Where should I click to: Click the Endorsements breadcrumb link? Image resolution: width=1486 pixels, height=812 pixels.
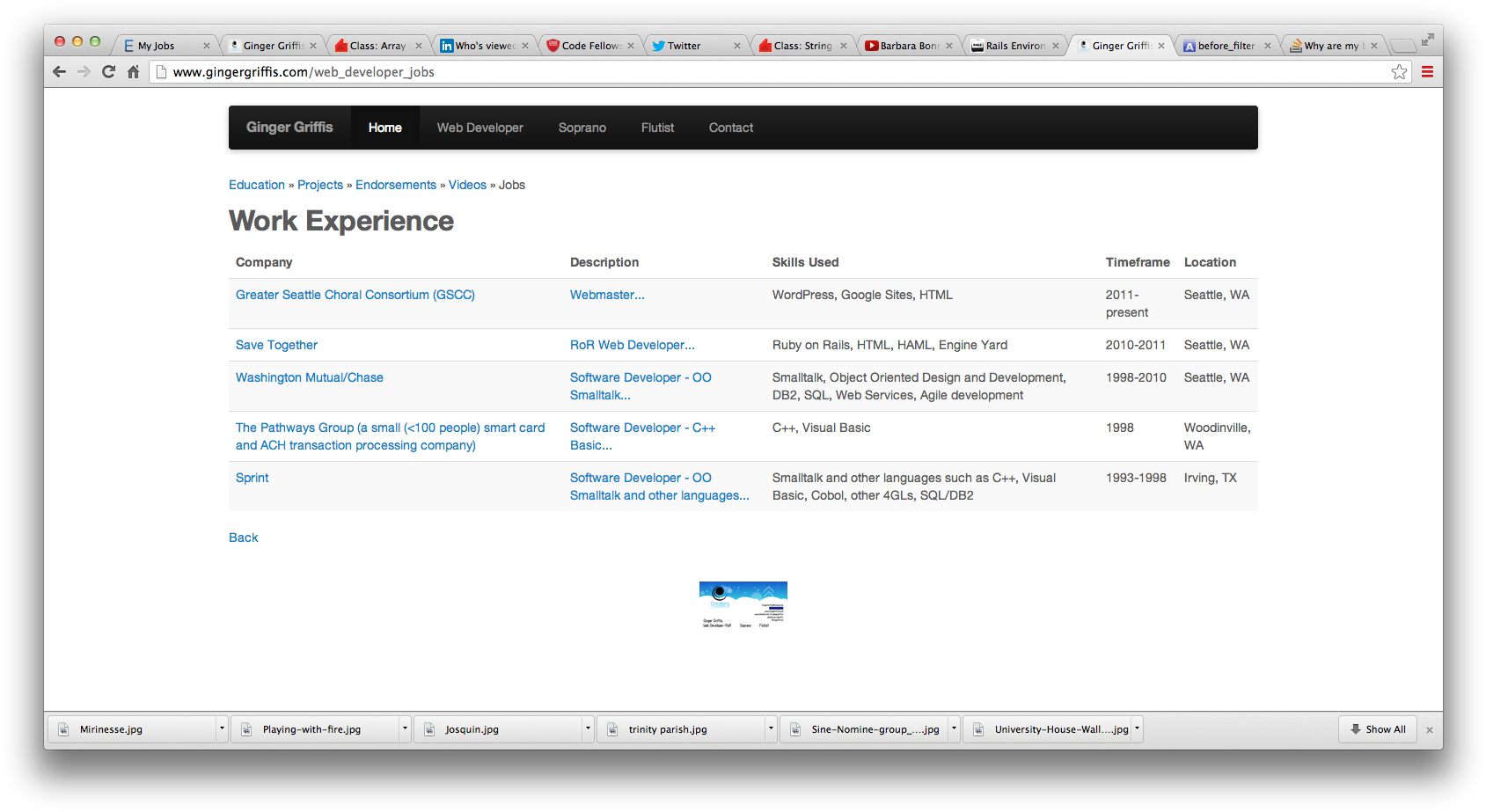[396, 185]
